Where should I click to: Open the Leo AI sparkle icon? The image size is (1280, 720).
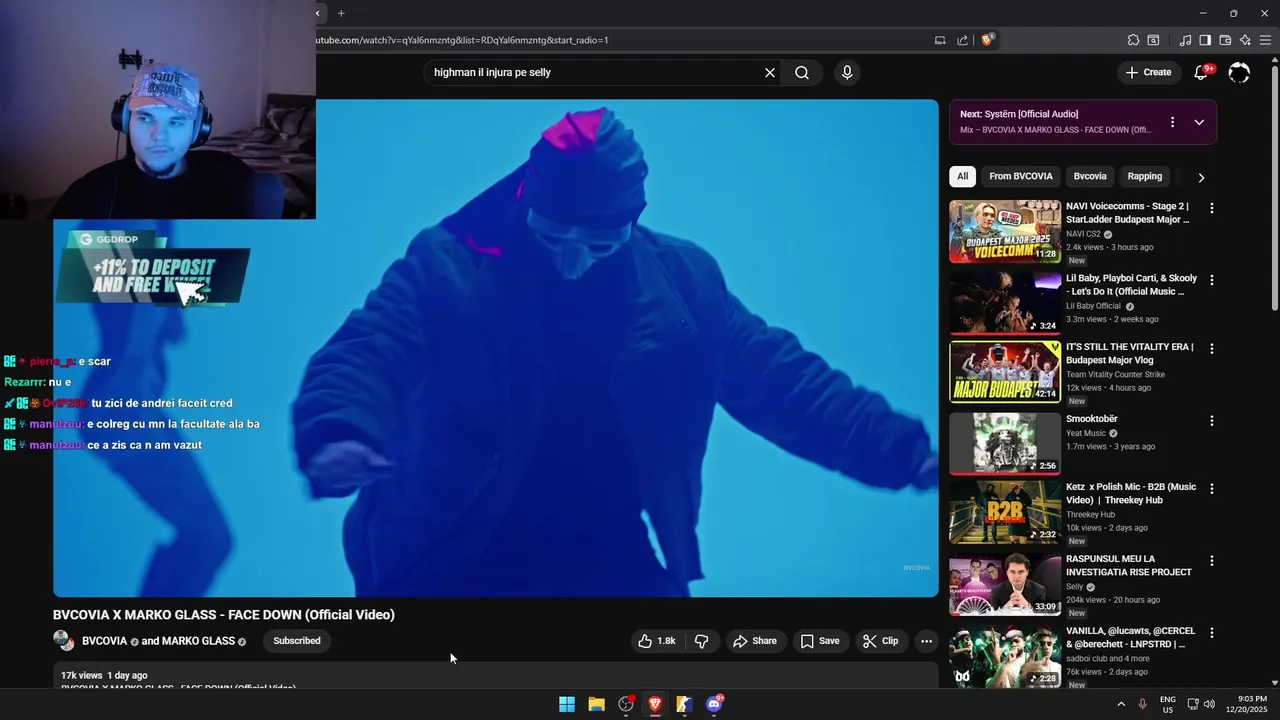(1245, 40)
